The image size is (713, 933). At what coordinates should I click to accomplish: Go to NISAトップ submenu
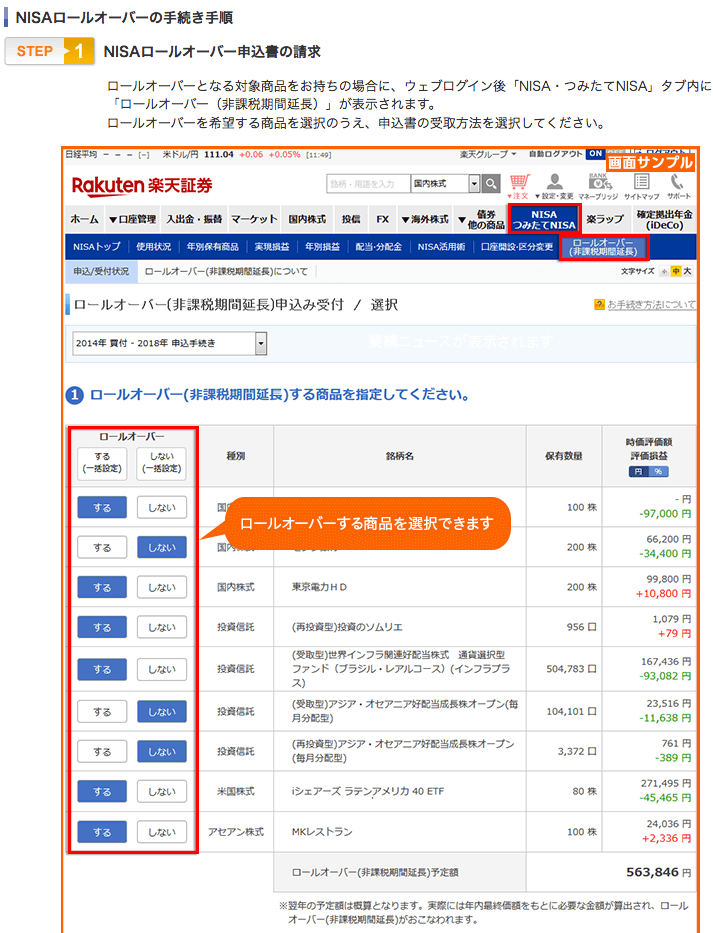96,247
